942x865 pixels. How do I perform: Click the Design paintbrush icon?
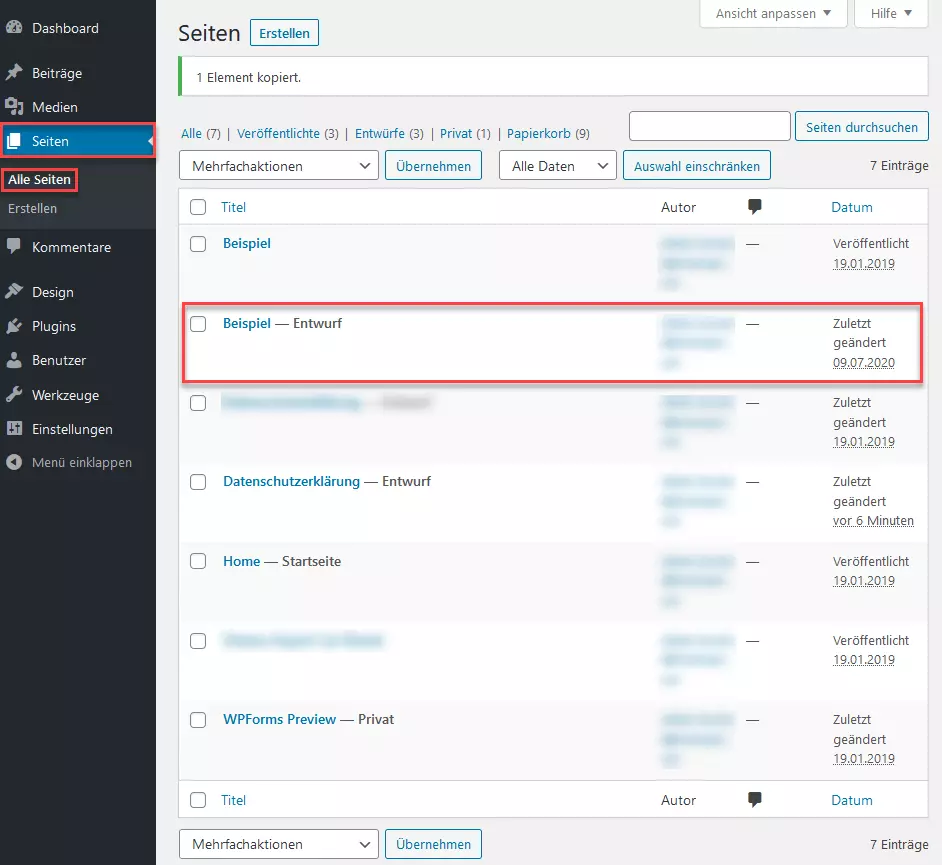click(14, 292)
